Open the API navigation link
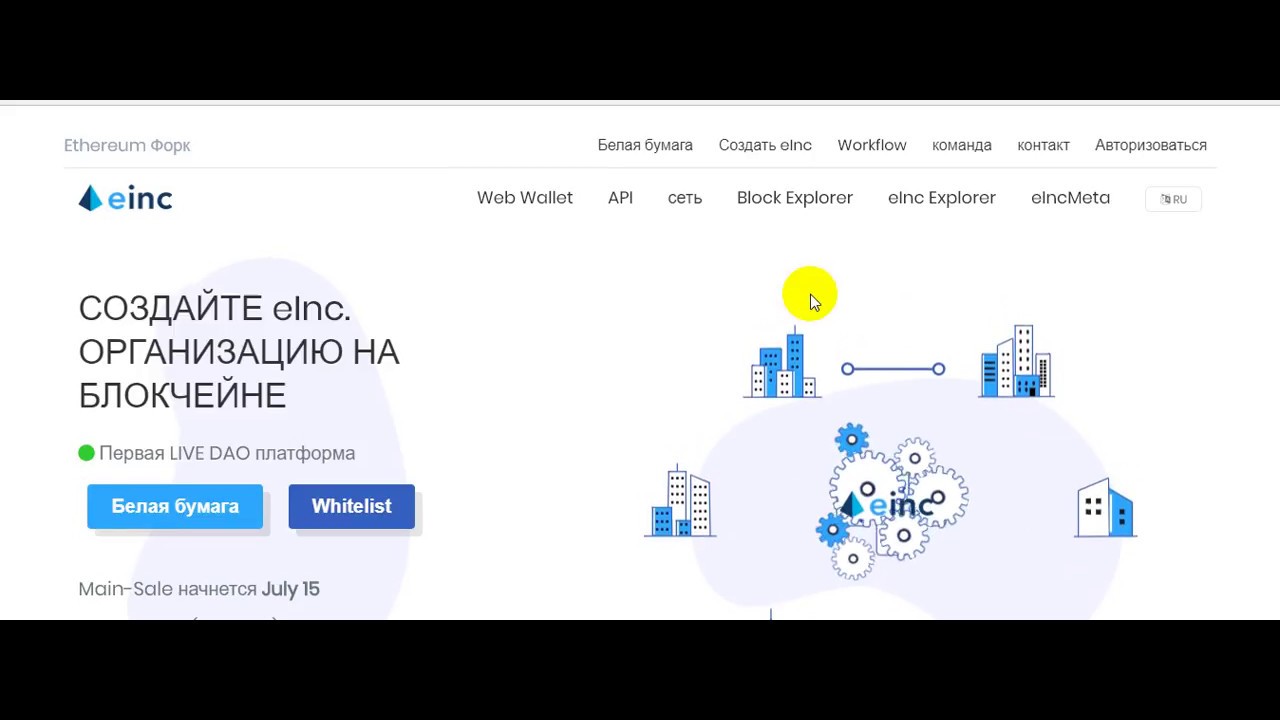Image resolution: width=1280 pixels, height=720 pixels. [x=620, y=198]
